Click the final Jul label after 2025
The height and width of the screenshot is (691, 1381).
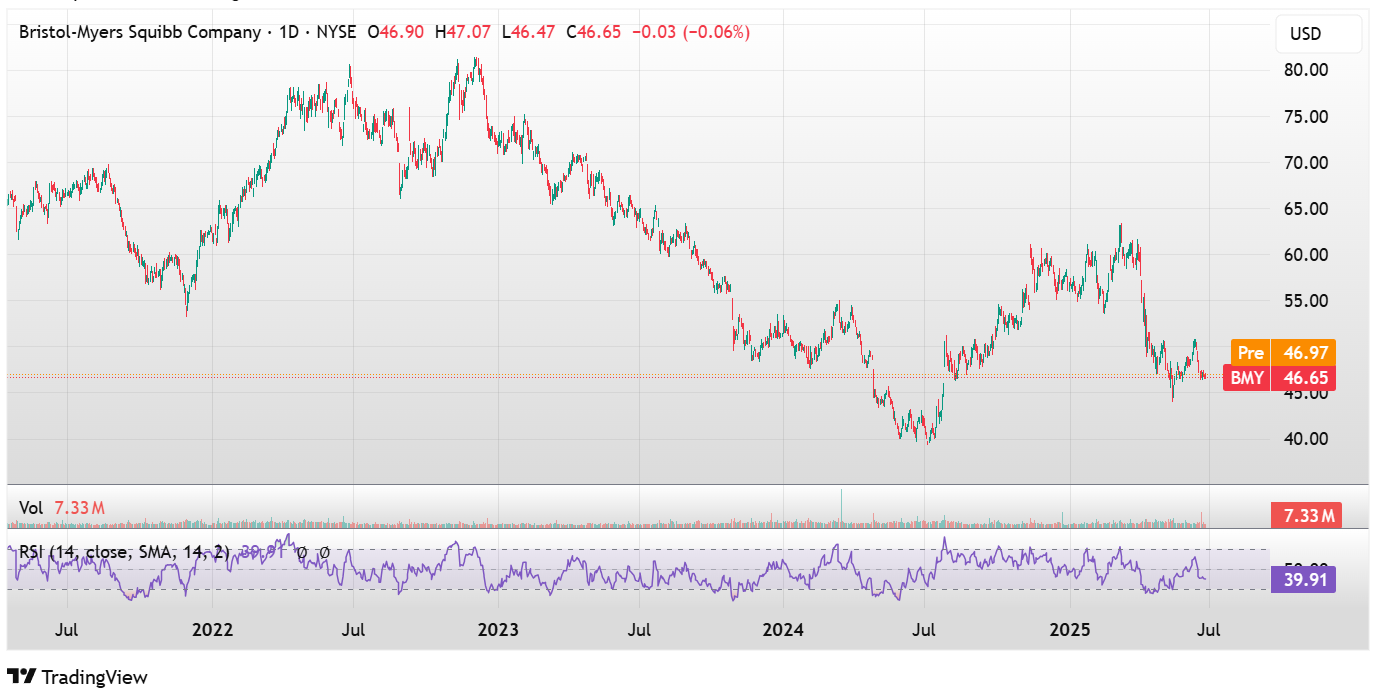point(1210,630)
